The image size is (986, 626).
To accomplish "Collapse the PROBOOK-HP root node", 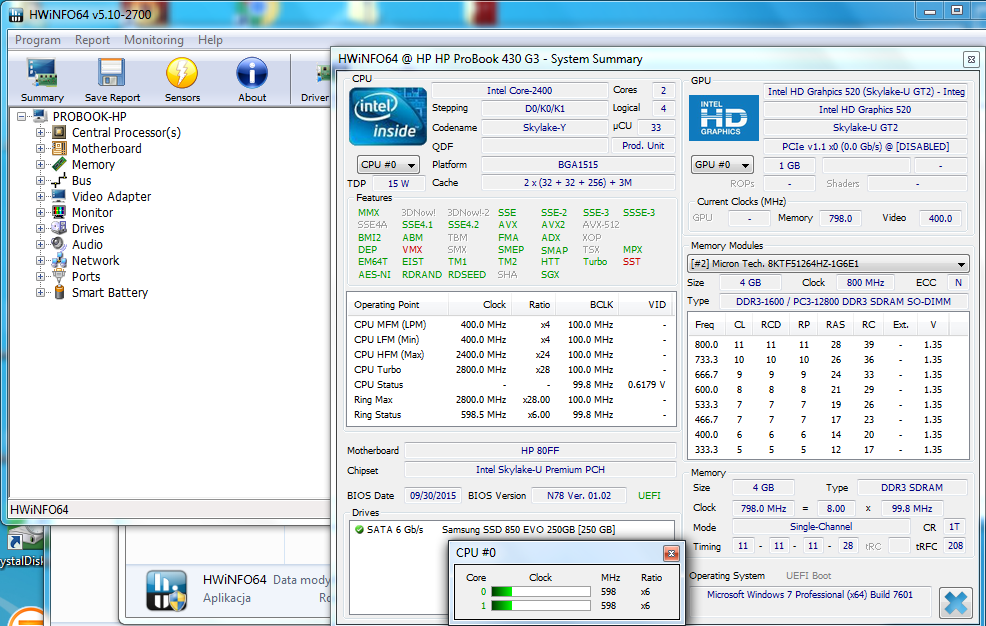I will point(21,116).
